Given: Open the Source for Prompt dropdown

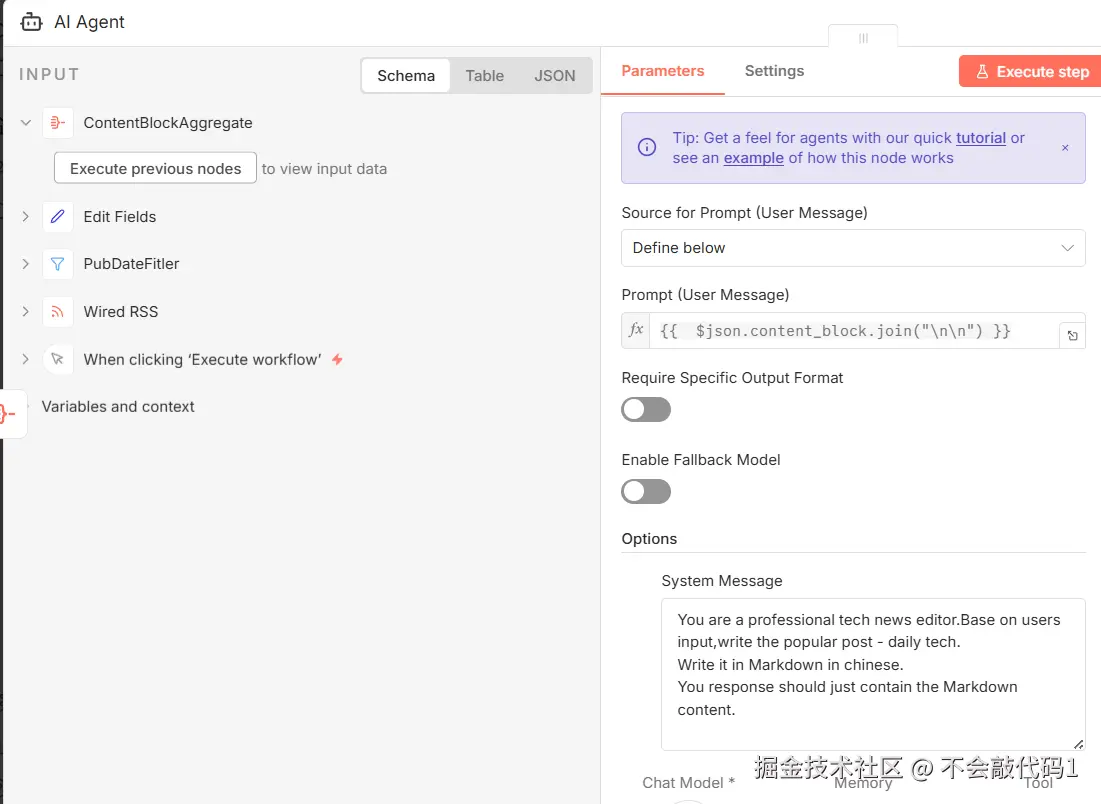Looking at the screenshot, I should click(853, 248).
